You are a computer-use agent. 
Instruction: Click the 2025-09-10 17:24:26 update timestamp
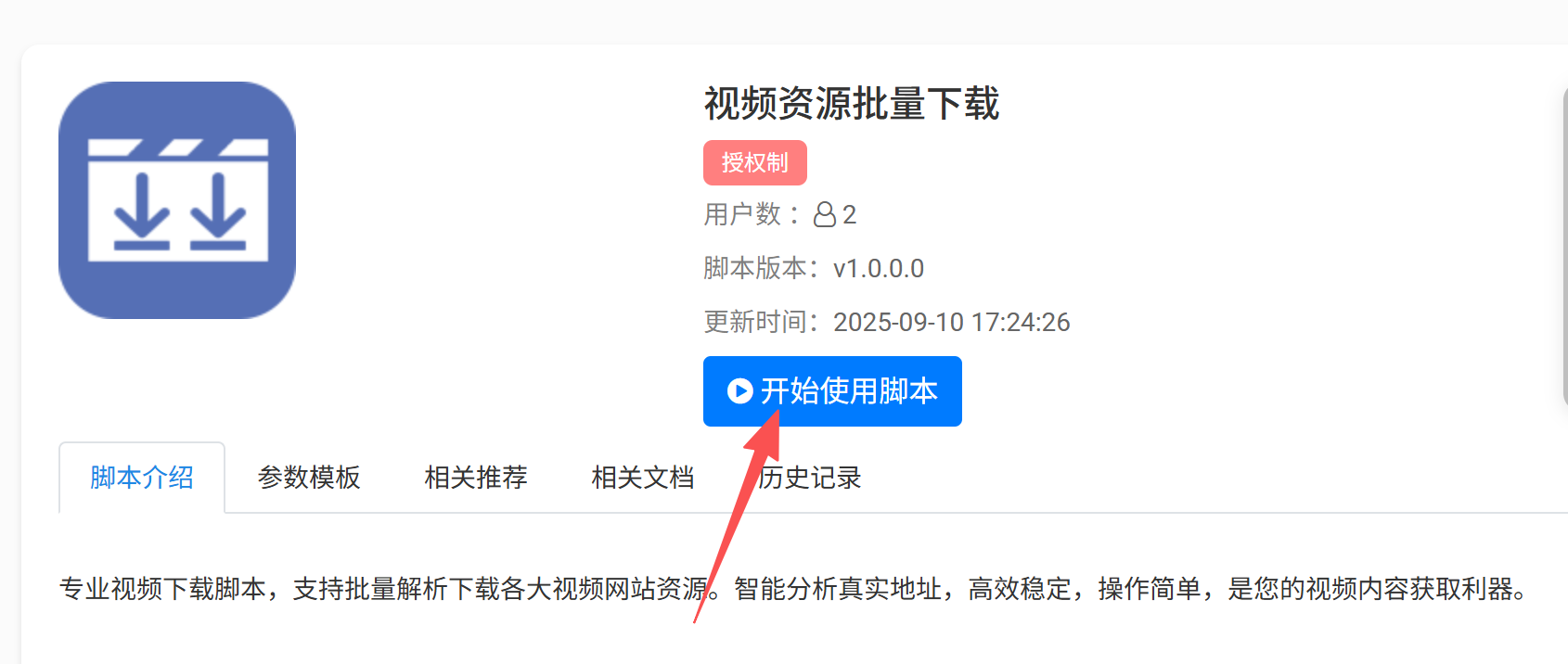tap(952, 323)
